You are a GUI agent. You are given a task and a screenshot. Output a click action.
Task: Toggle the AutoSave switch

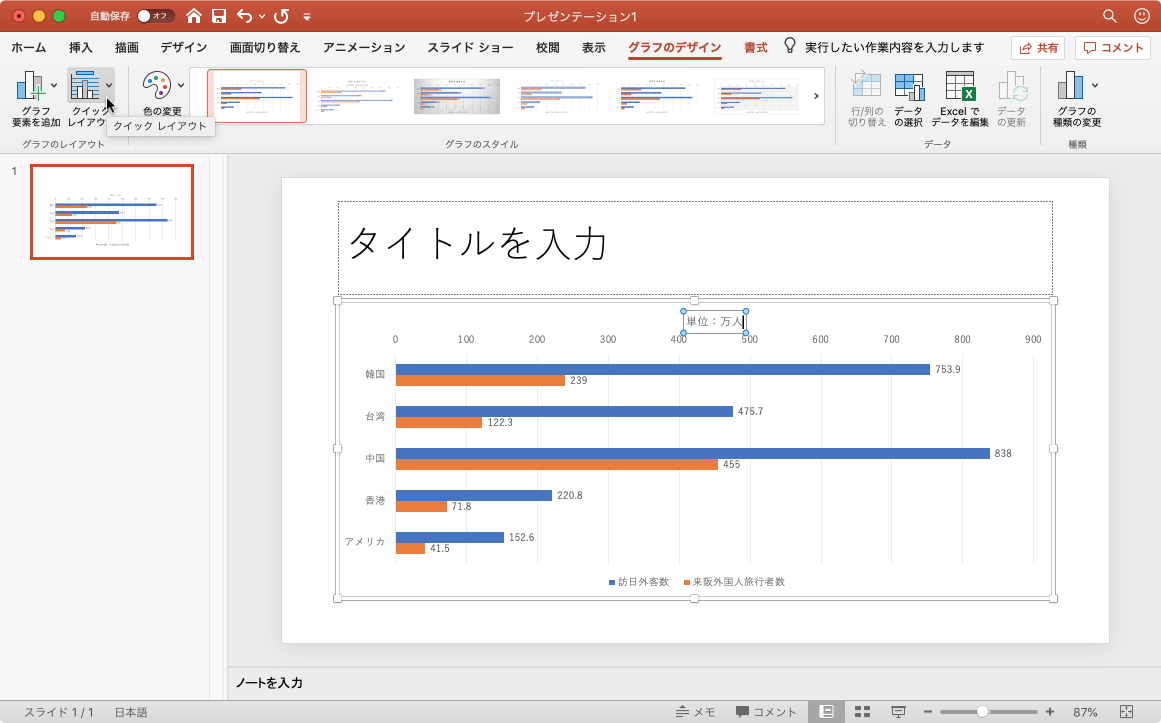pyautogui.click(x=155, y=16)
